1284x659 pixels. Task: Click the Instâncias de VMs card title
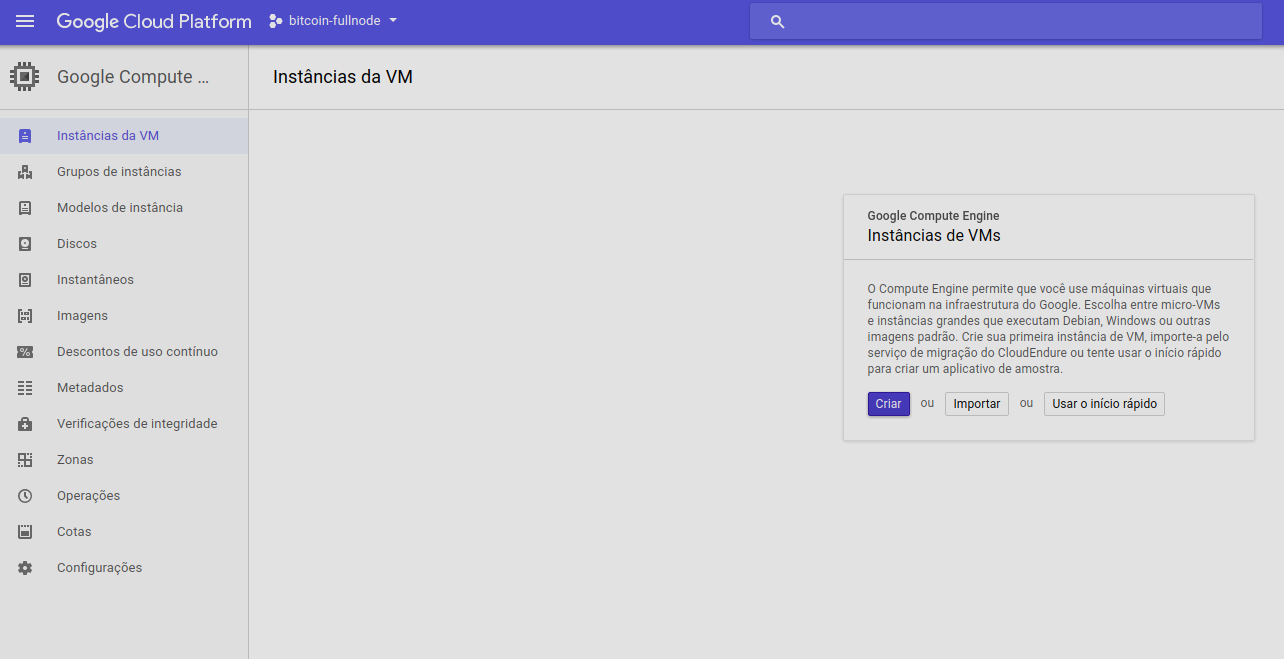[934, 236]
